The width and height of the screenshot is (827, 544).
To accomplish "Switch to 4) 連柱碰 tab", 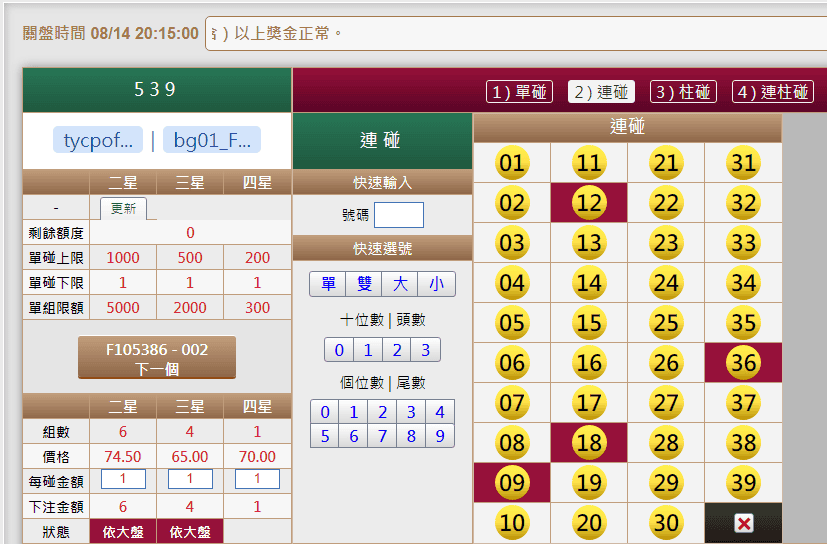I will pyautogui.click(x=773, y=92).
